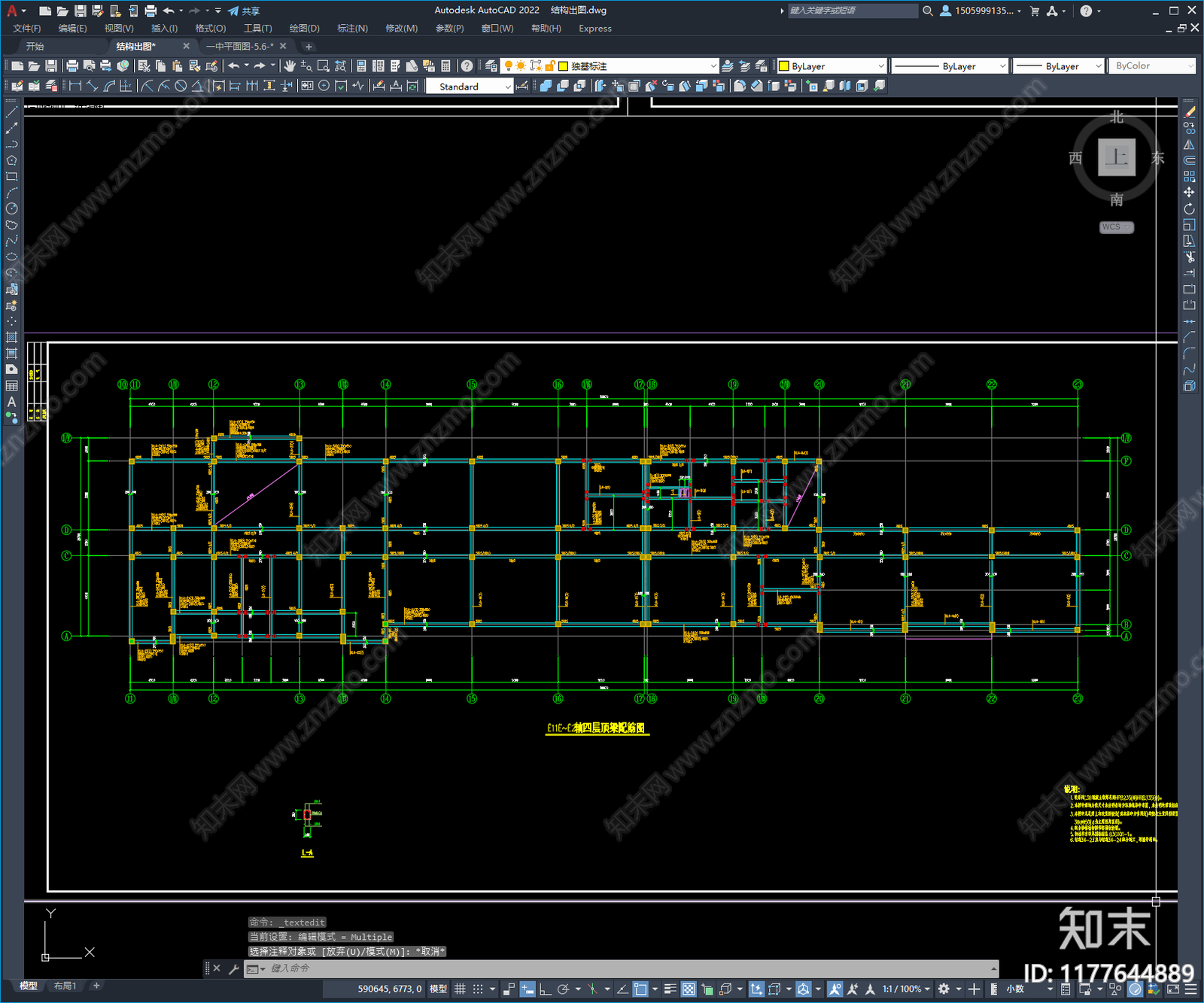Image resolution: width=1204 pixels, height=1003 pixels.
Task: Select the Fillet tool
Action: pos(1189,354)
